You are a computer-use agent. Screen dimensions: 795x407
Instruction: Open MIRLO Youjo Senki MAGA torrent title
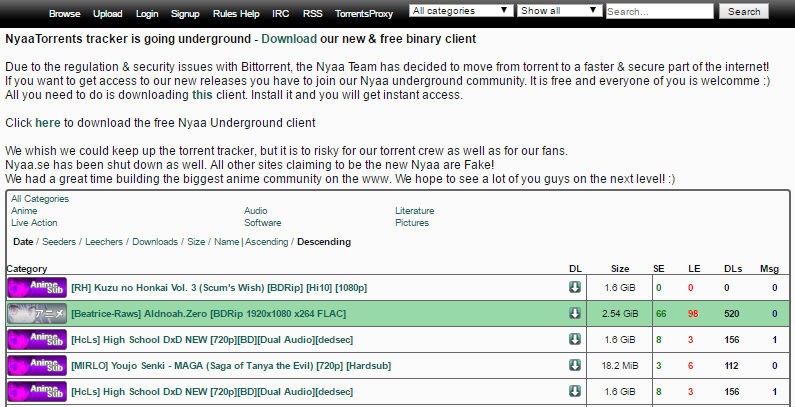231,365
